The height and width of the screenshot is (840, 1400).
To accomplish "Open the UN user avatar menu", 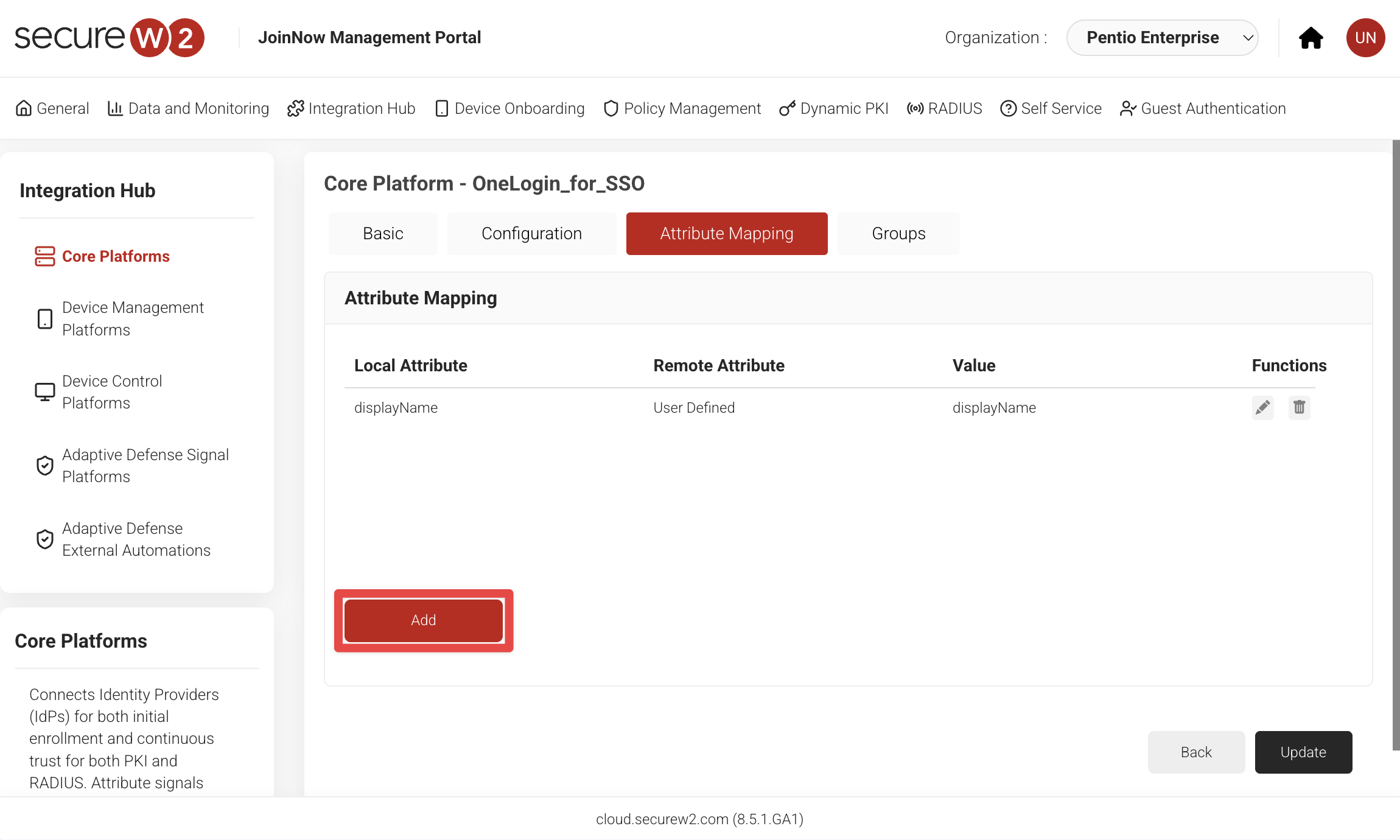I will [x=1365, y=38].
